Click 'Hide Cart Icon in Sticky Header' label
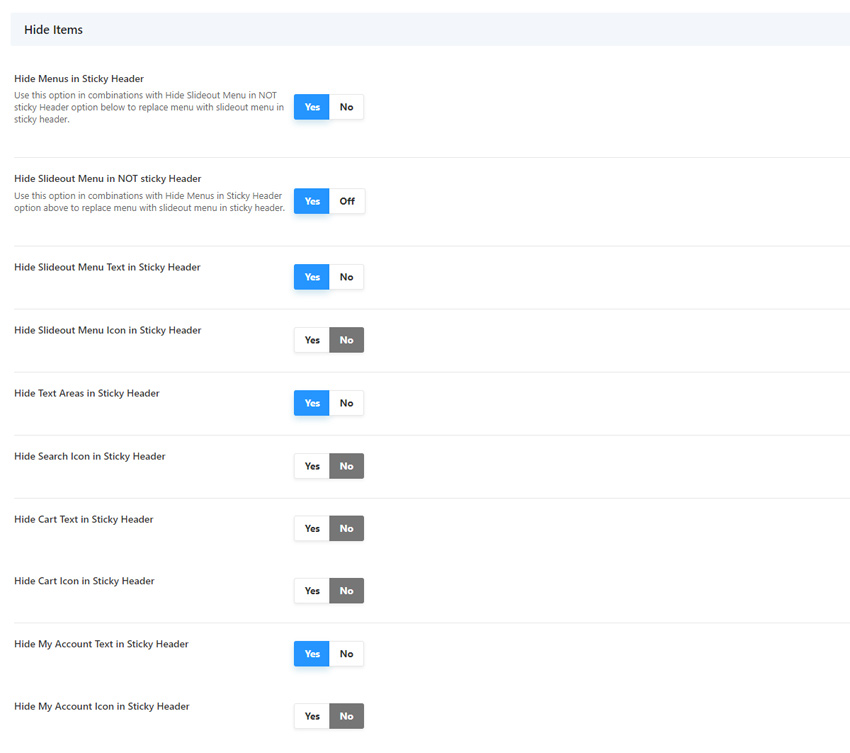850x753 pixels. 84,581
